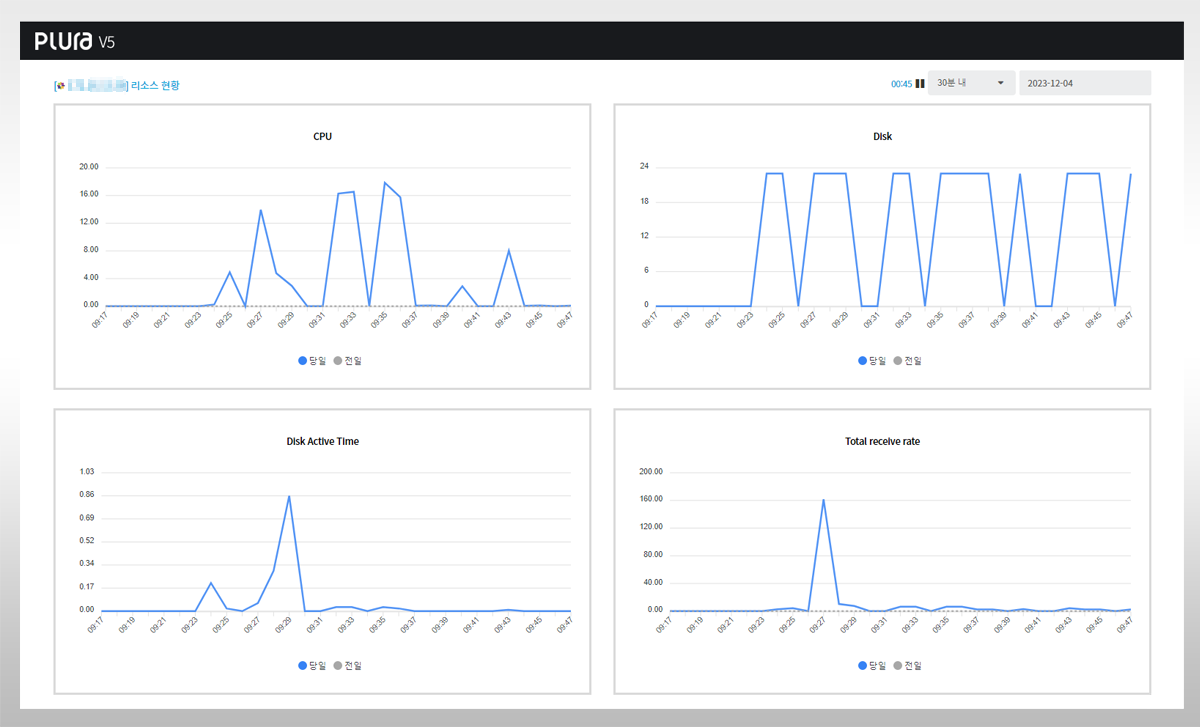
Task: Toggle 당일 legend in Total receive rate chart
Action: (874, 665)
